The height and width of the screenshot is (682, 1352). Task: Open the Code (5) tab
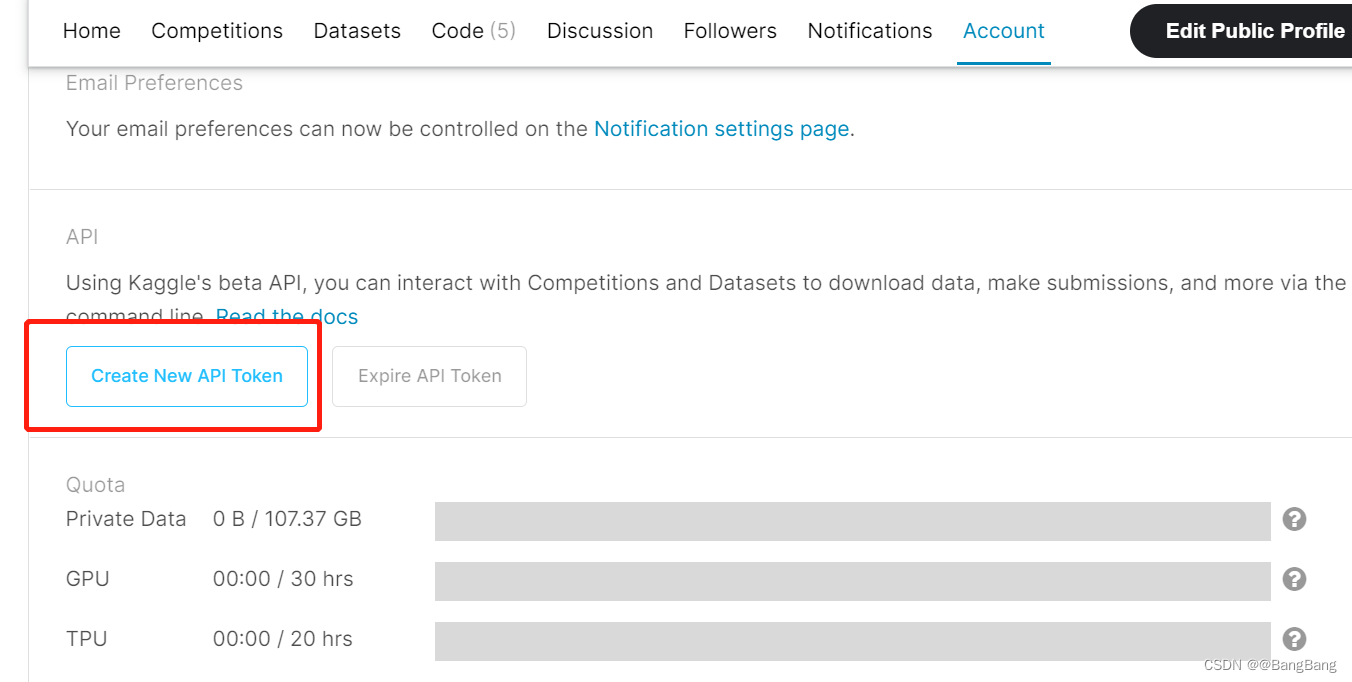click(473, 31)
